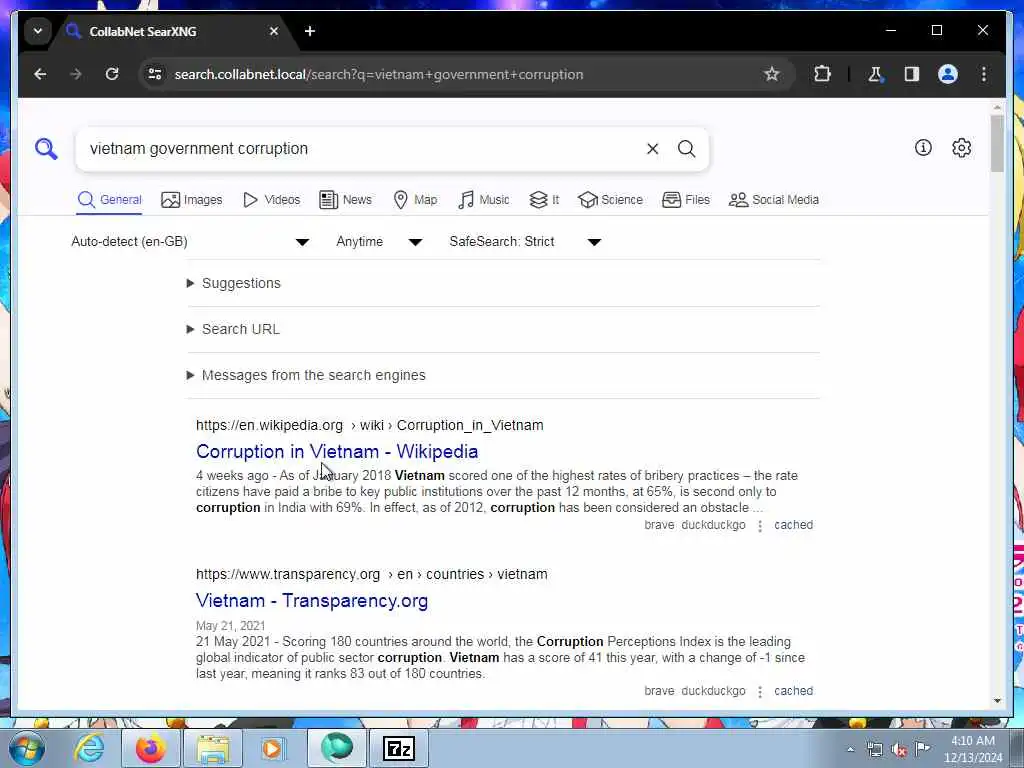This screenshot has height=768, width=1024.
Task: Switch to the News category tab
Action: coord(345,200)
